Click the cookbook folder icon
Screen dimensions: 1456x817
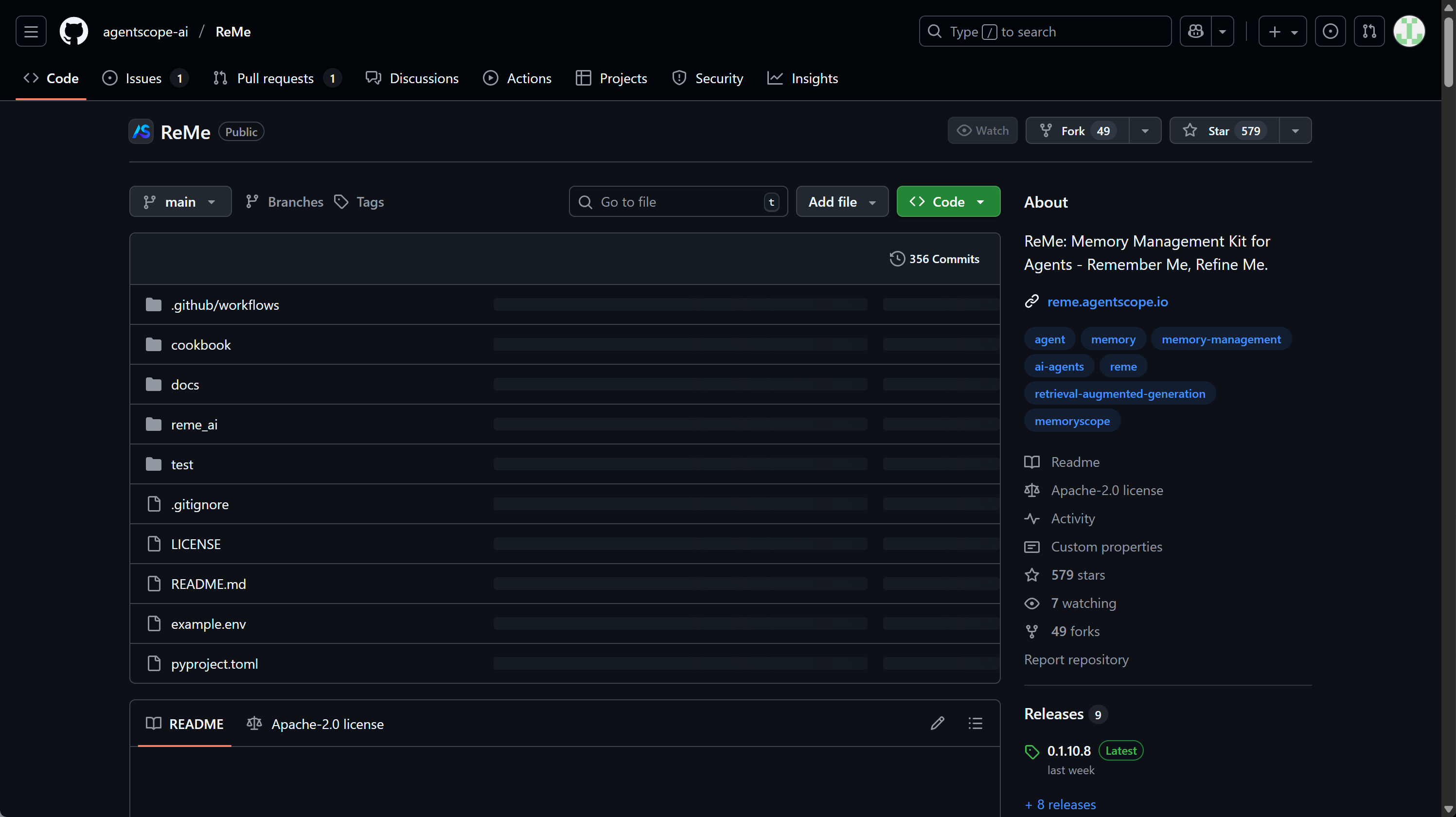[154, 345]
